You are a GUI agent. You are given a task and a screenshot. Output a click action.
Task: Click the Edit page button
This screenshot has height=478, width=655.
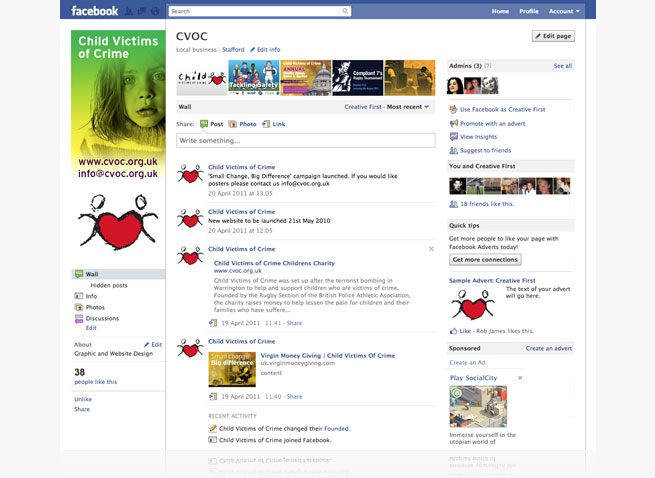pos(553,36)
